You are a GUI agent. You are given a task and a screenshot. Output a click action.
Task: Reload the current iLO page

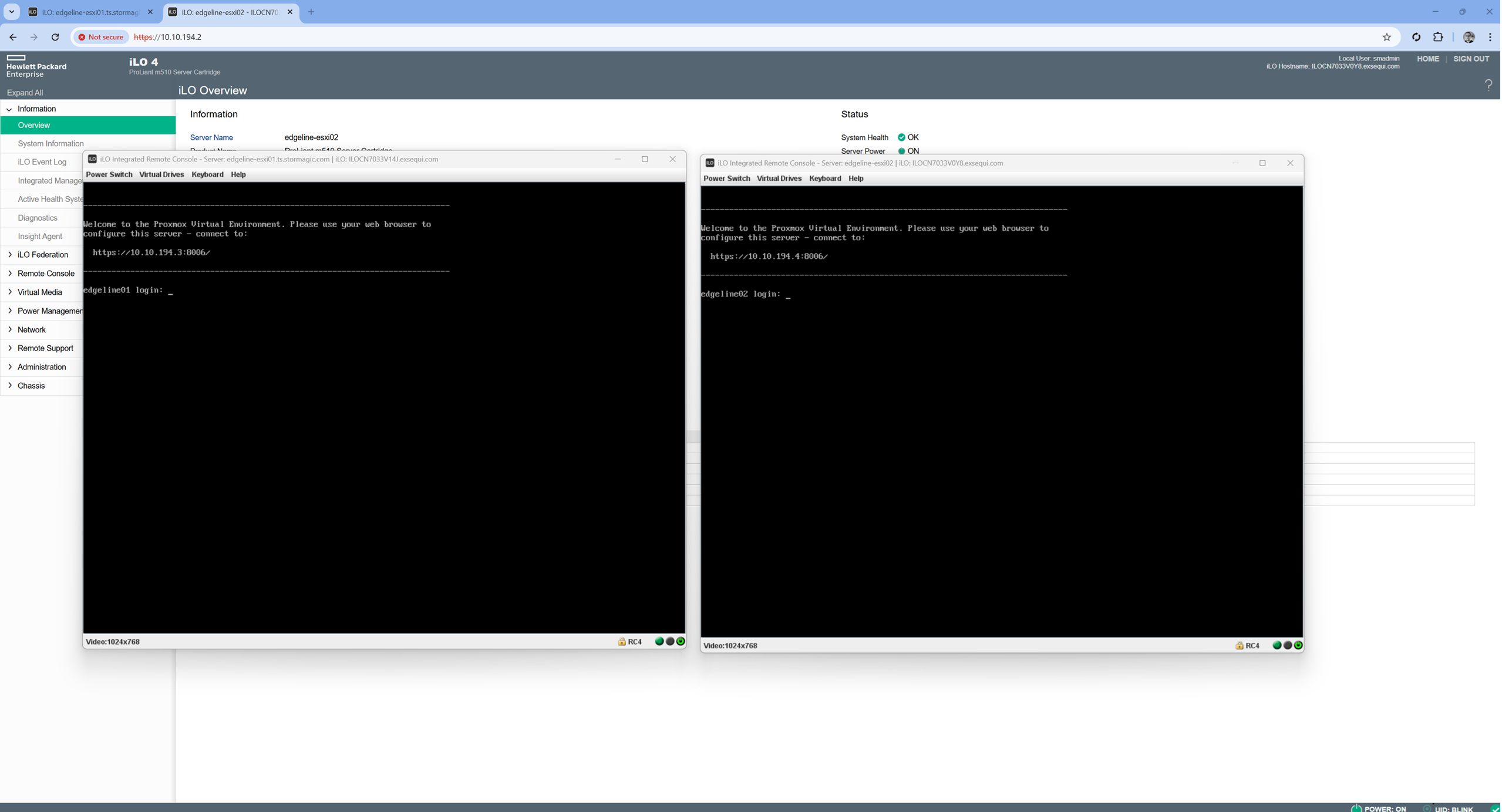click(x=55, y=37)
